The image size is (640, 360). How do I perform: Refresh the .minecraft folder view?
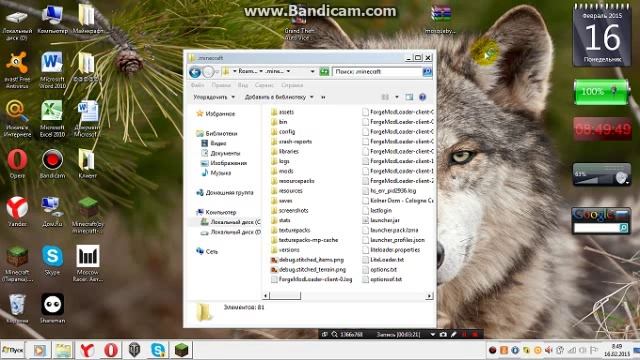click(x=324, y=72)
